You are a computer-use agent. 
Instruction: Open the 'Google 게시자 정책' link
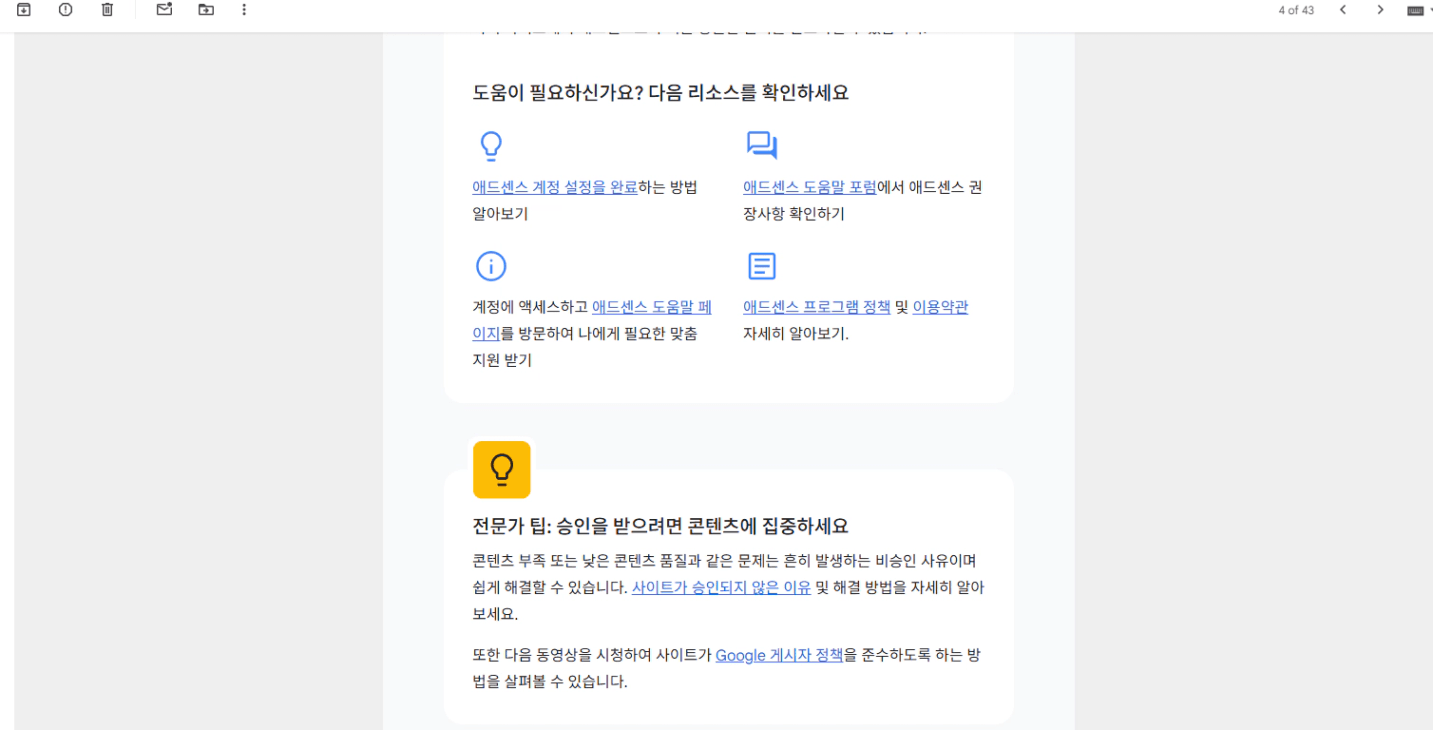click(779, 656)
